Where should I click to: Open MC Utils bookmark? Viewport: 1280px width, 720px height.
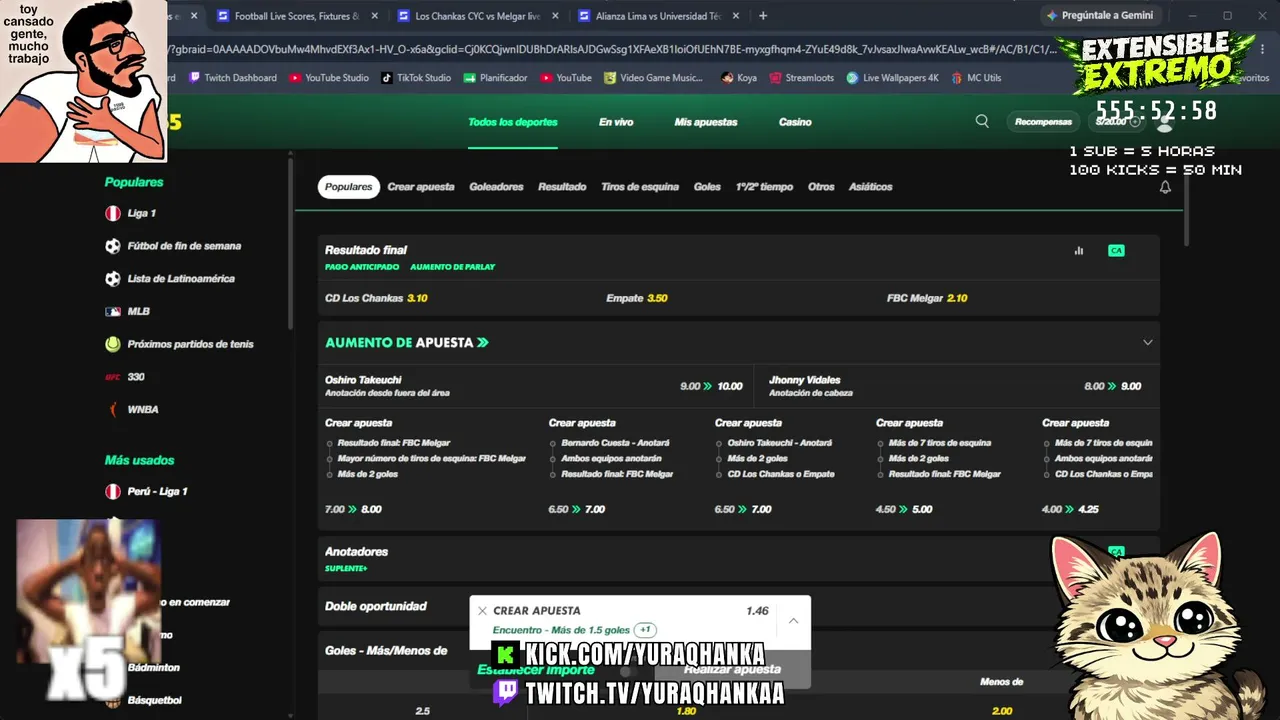pos(976,78)
